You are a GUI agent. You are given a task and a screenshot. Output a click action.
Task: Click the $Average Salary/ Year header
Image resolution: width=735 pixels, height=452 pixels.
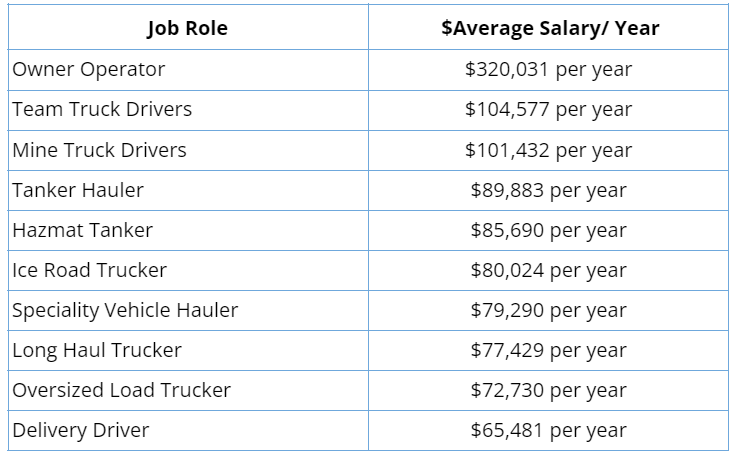pyautogui.click(x=549, y=28)
